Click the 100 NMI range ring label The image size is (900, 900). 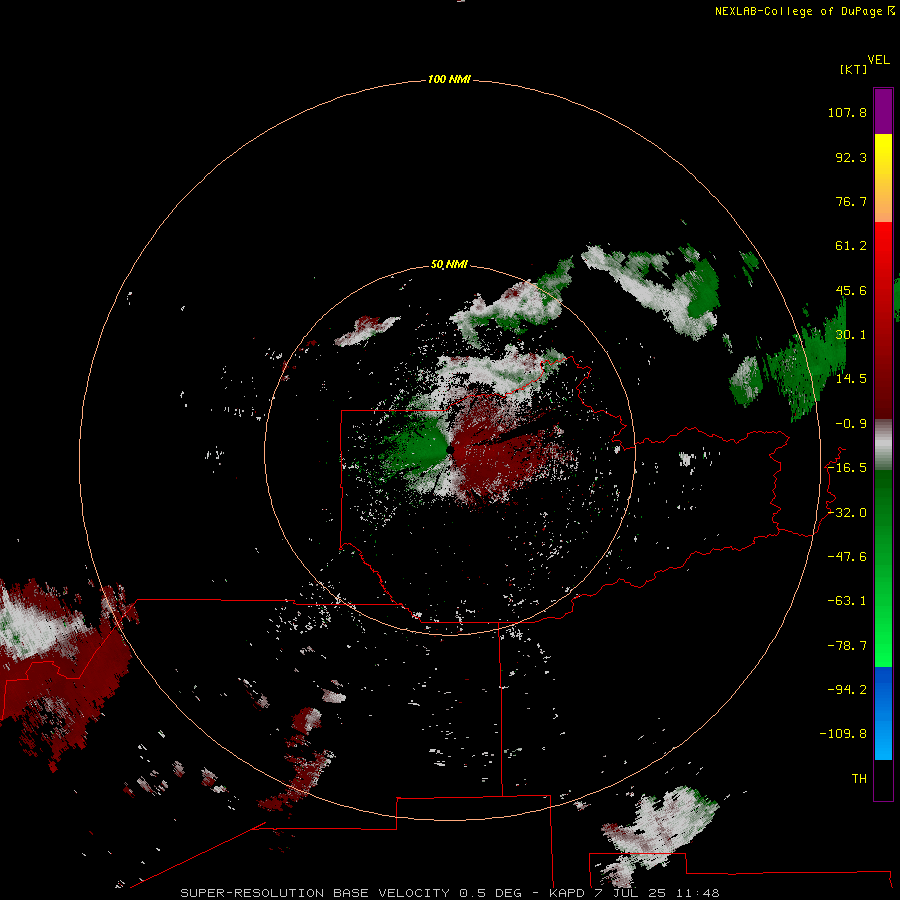pos(449,79)
